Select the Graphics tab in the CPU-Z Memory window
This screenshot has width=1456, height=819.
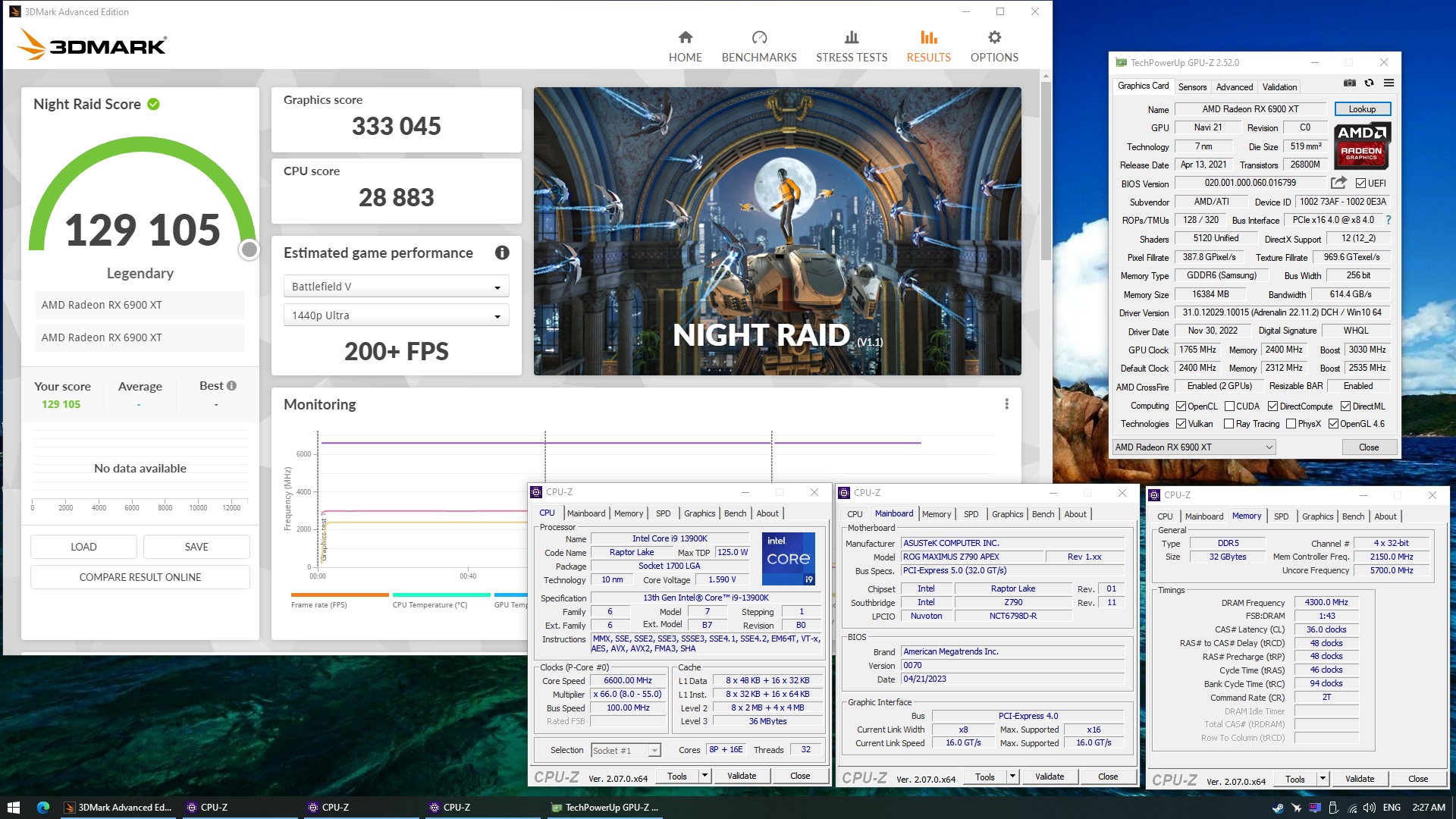point(1317,516)
